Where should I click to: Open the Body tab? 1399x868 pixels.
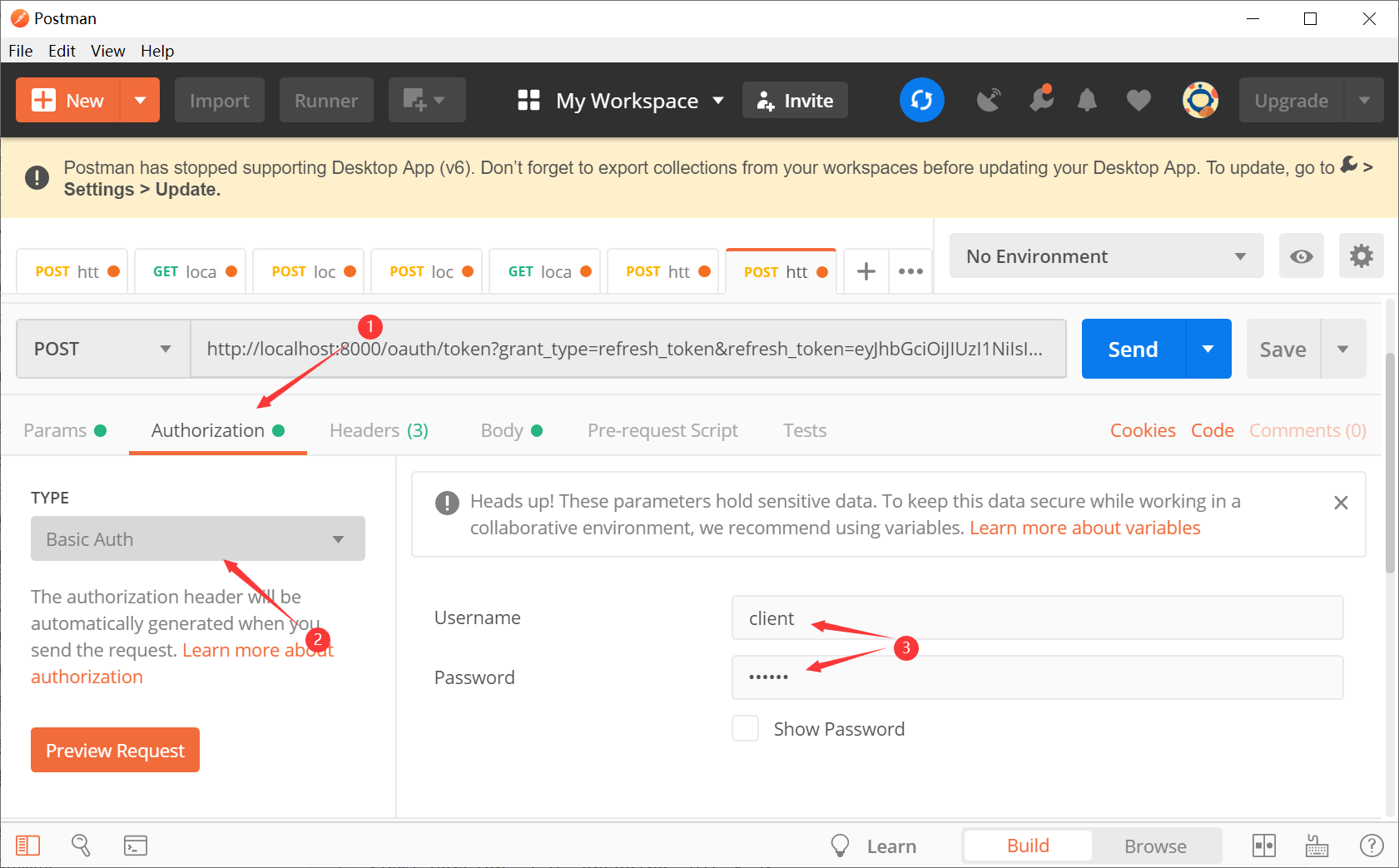511,430
